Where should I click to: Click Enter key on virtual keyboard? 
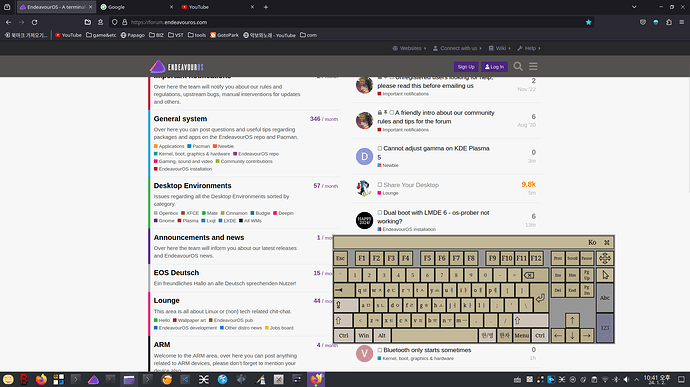pos(540,298)
